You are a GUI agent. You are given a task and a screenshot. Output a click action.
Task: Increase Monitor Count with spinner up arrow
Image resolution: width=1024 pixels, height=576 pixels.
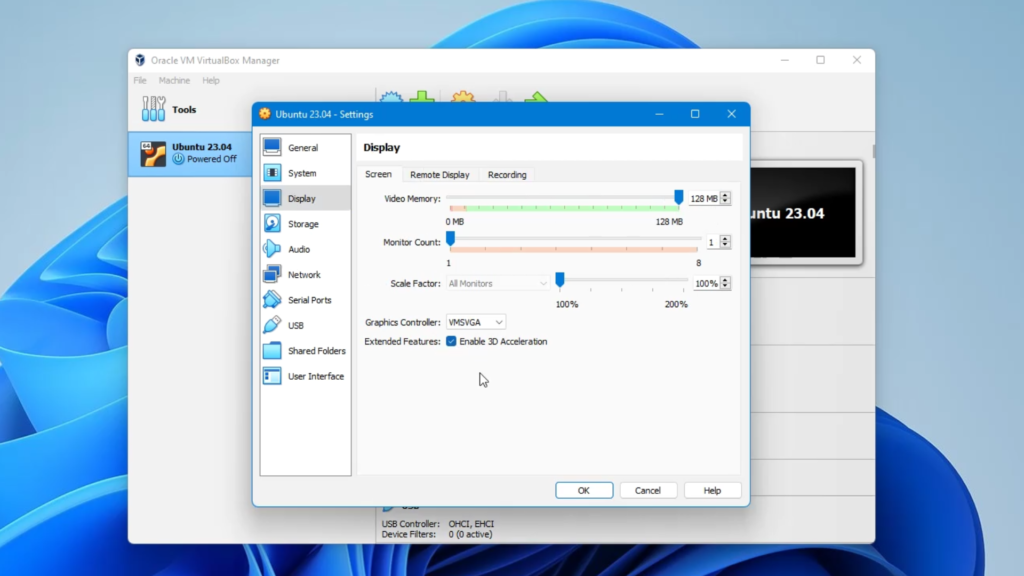pos(725,239)
